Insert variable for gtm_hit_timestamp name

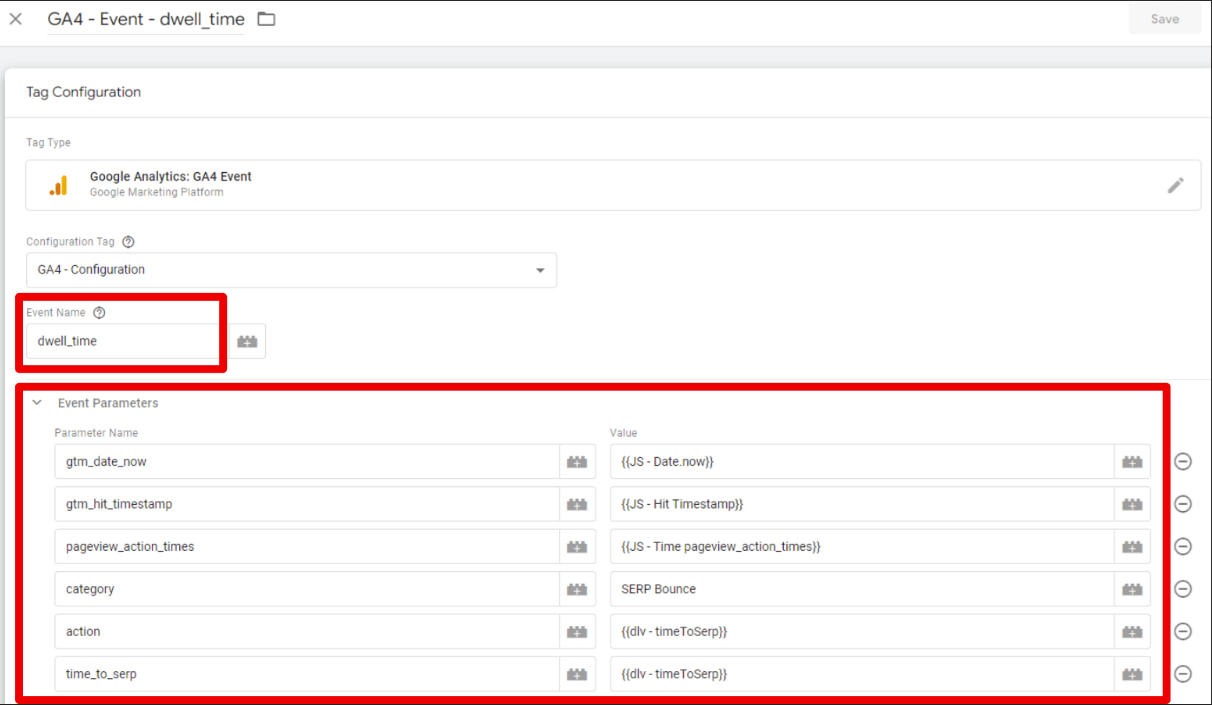577,504
